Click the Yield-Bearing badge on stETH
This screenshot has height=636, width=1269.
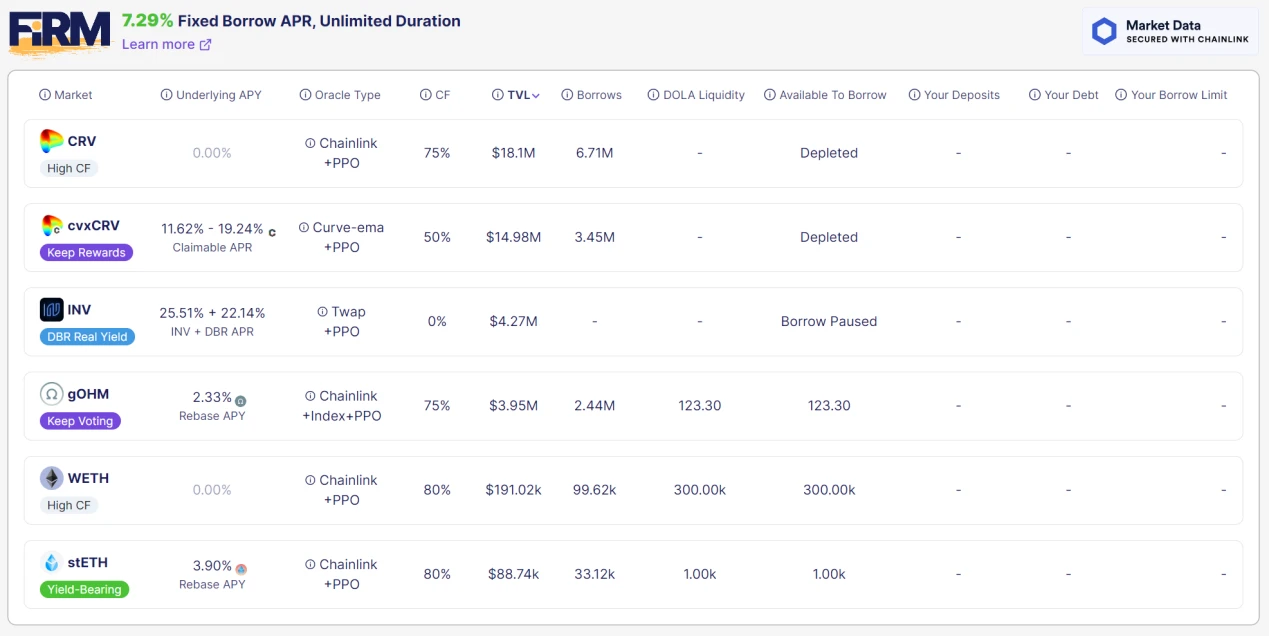84,590
